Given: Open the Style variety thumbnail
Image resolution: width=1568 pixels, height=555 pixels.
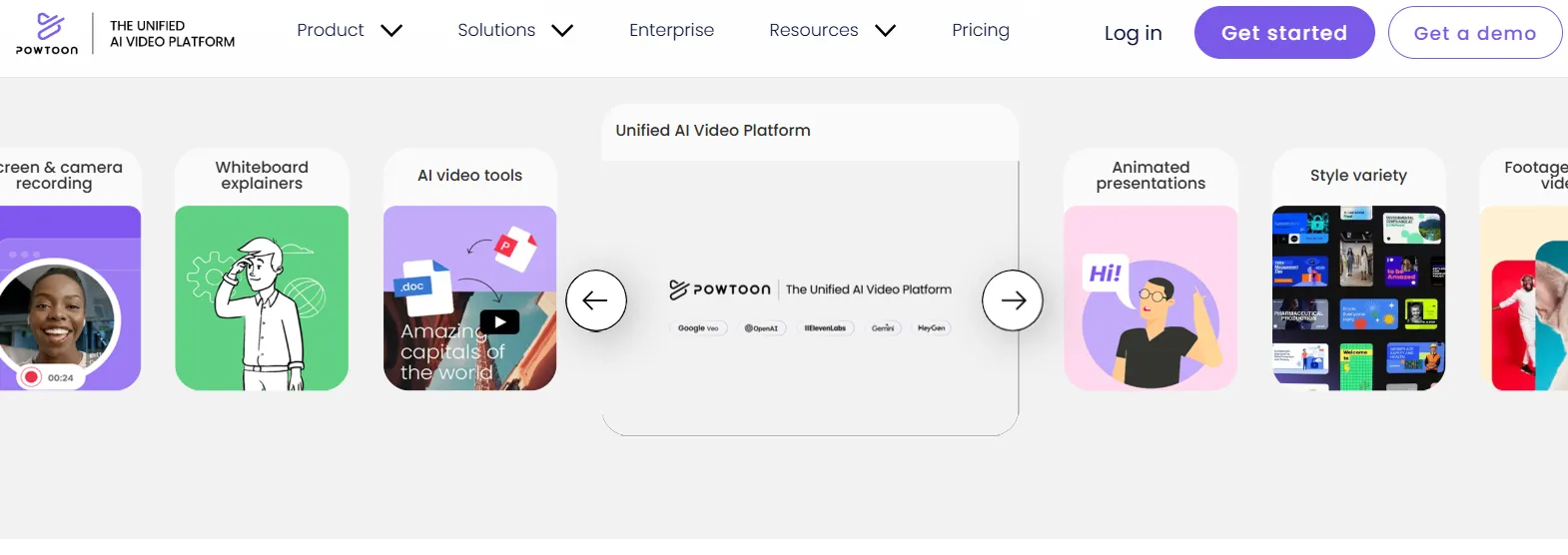Looking at the screenshot, I should click(1358, 297).
